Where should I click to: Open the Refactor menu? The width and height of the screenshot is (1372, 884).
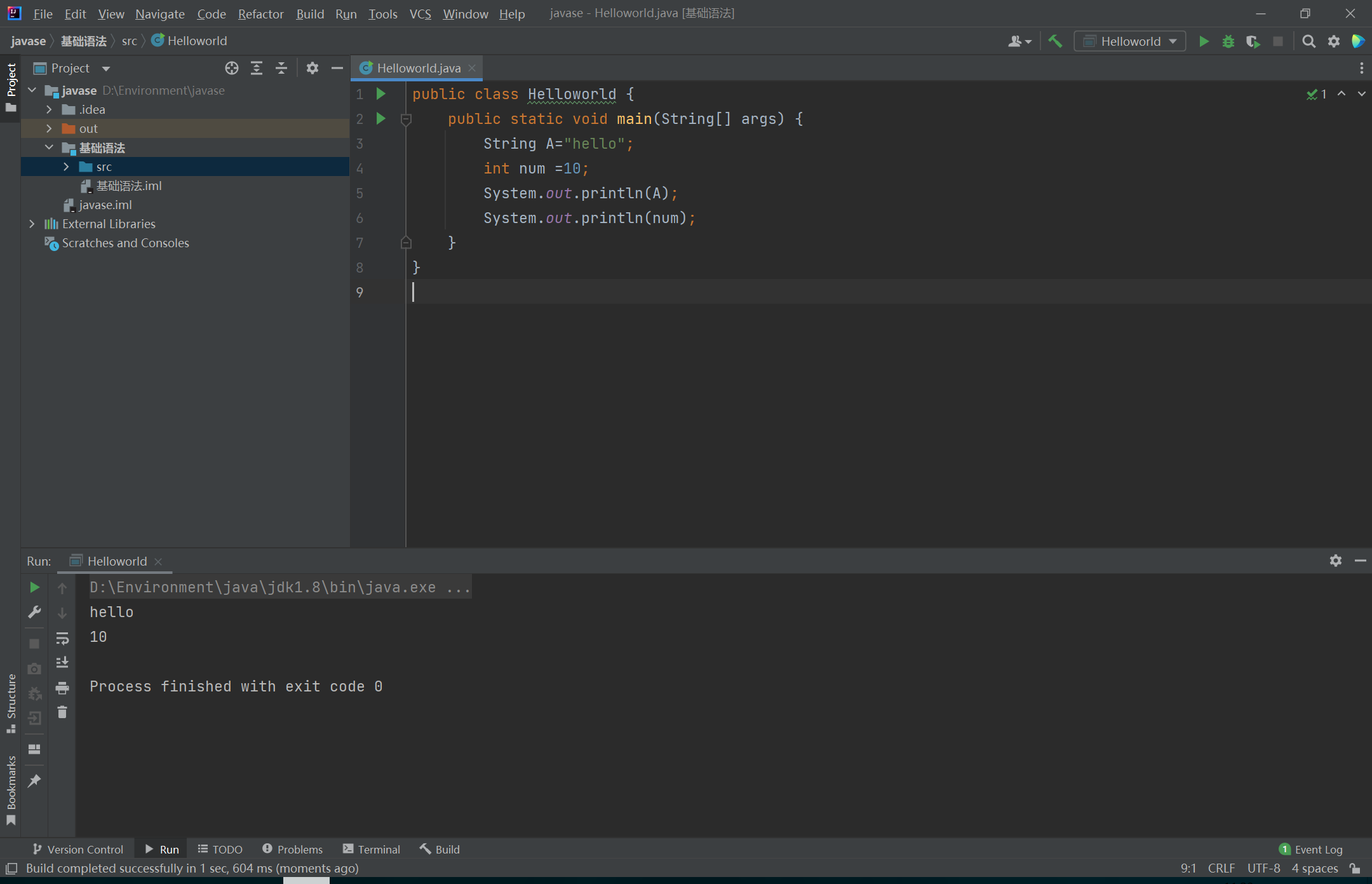(x=260, y=13)
